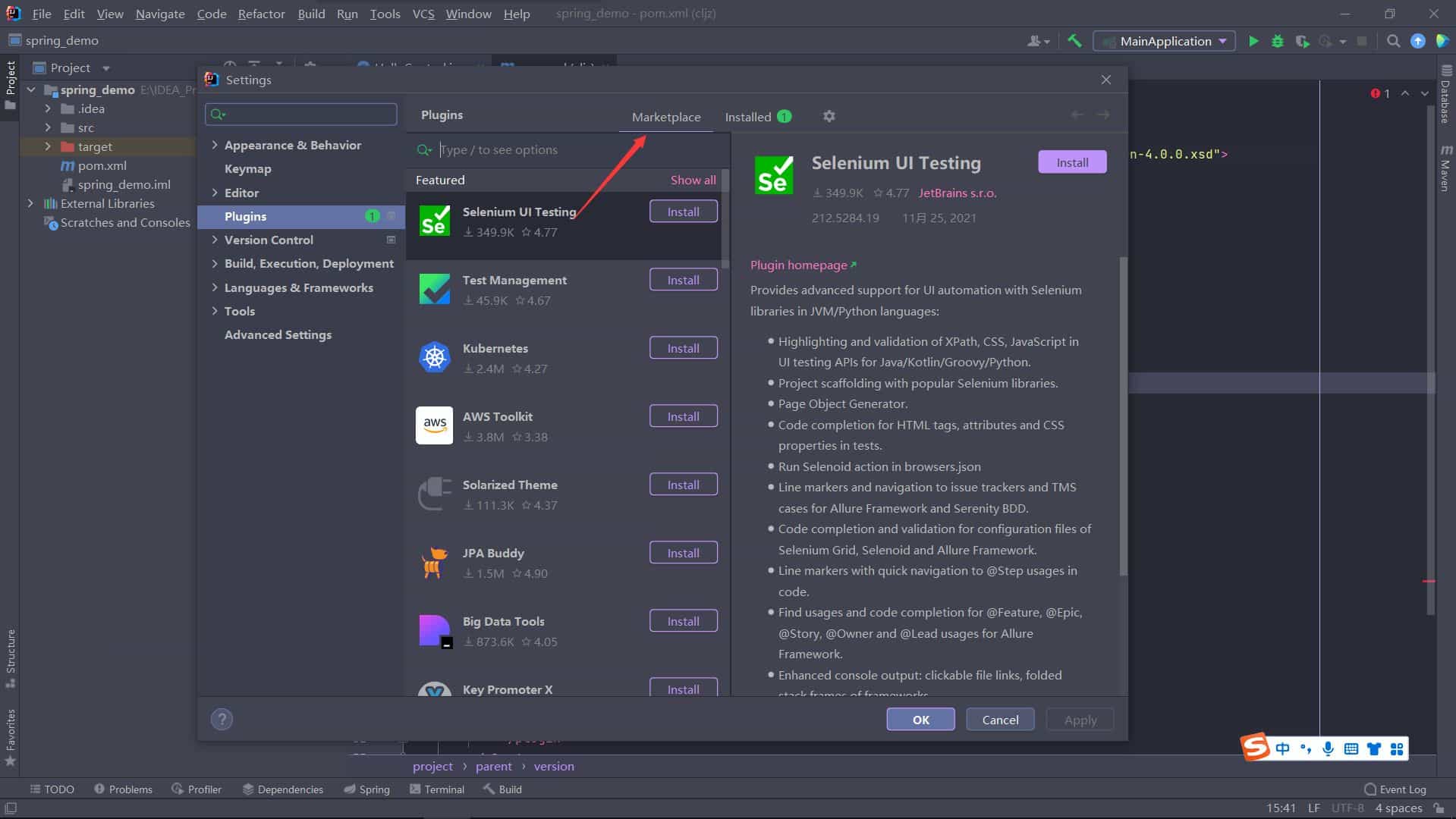Image resolution: width=1456 pixels, height=819 pixels.
Task: Open the VCS menu
Action: (x=423, y=14)
